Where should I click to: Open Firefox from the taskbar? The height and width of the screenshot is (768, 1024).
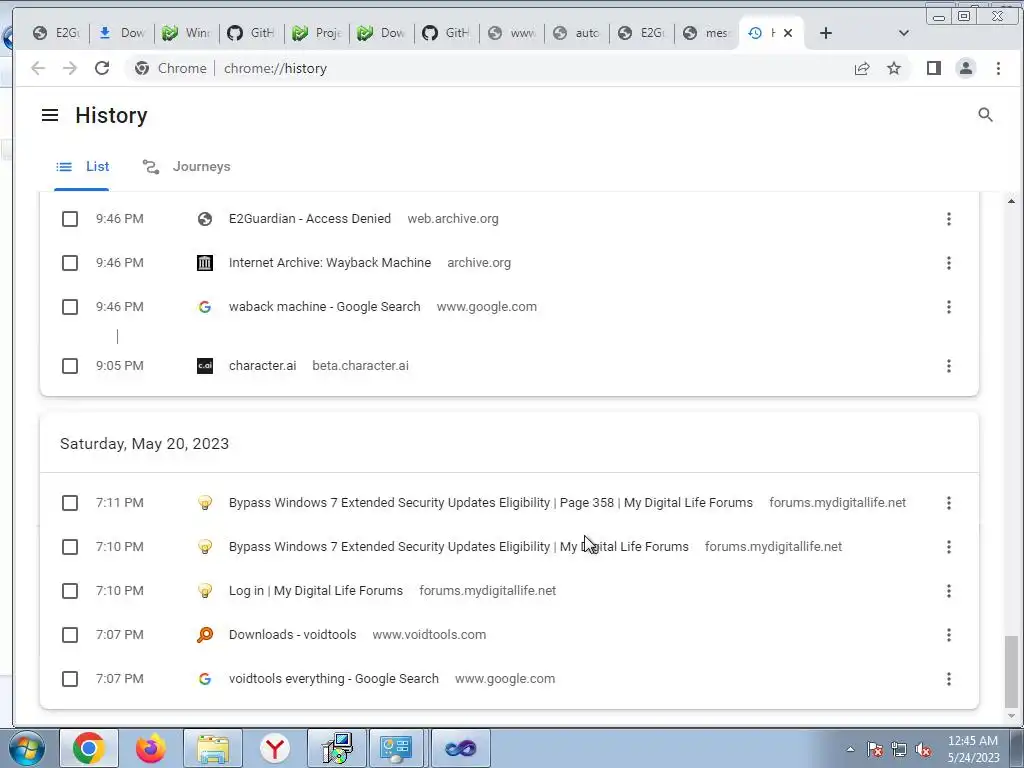tap(150, 748)
